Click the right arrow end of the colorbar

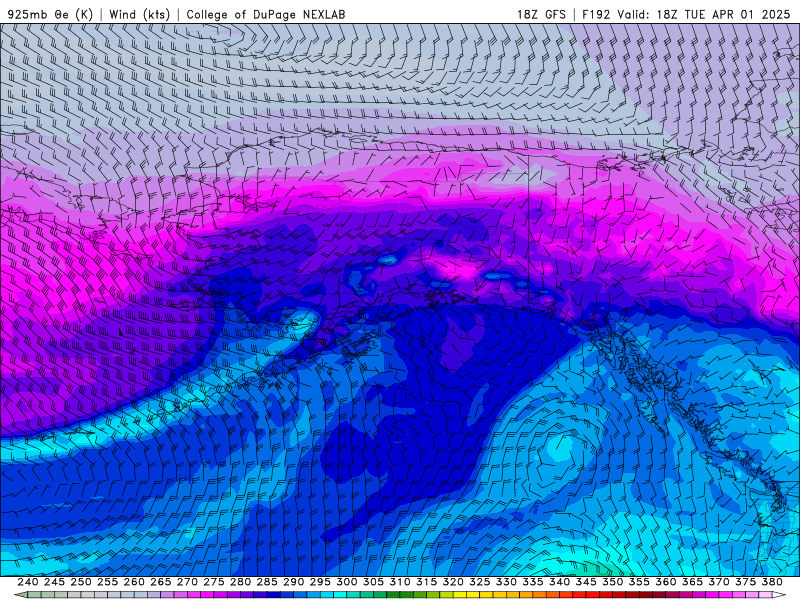click(781, 595)
